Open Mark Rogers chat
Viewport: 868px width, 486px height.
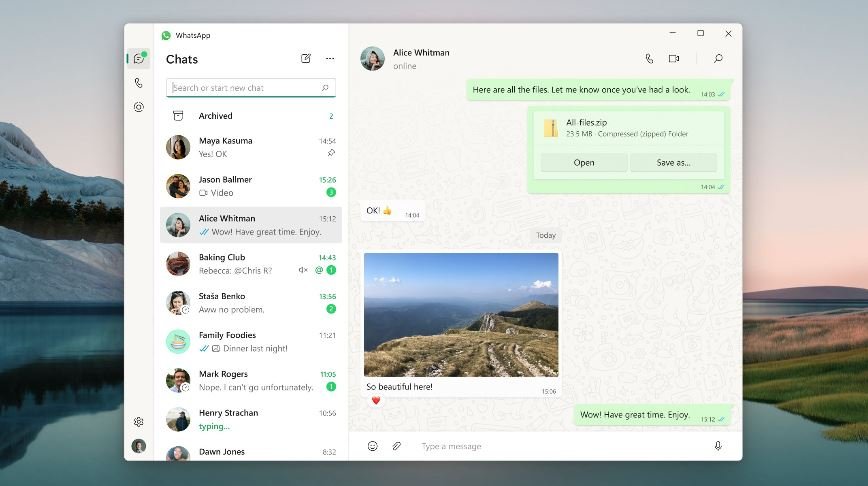tap(251, 380)
